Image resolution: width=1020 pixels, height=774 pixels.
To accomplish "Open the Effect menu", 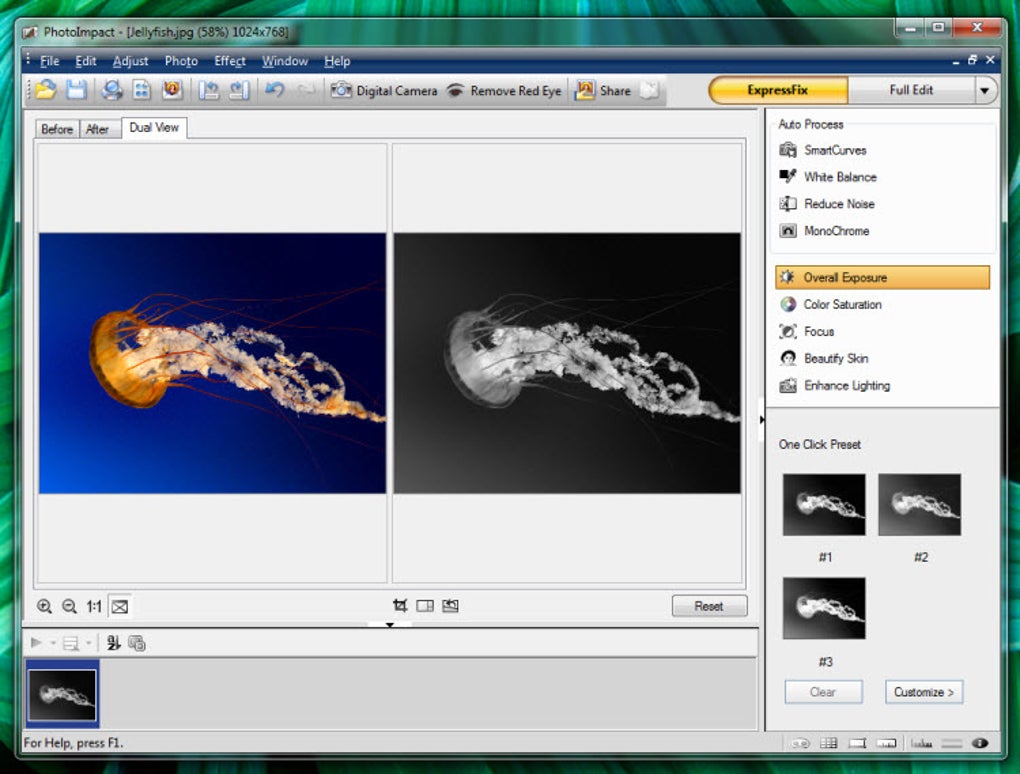I will [230, 61].
